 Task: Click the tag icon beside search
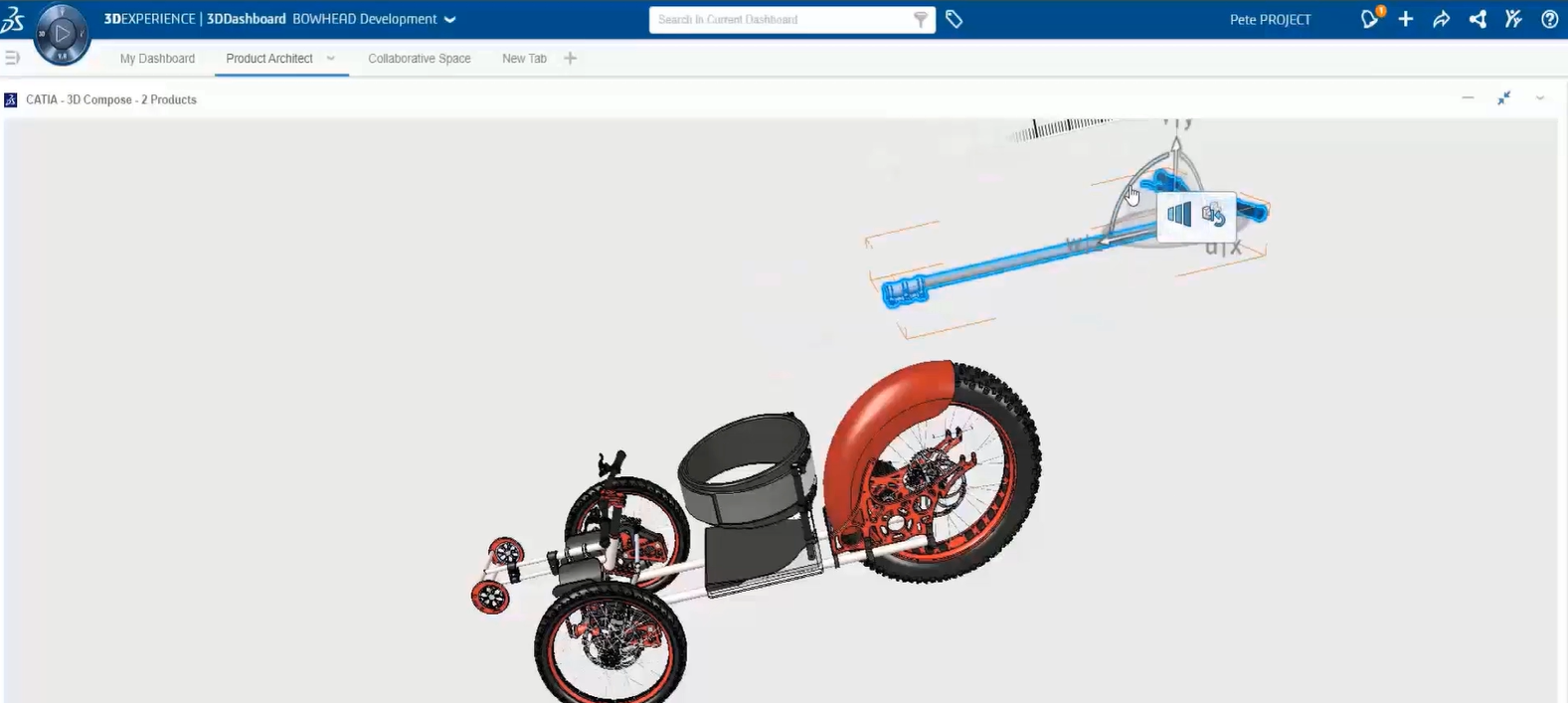click(954, 19)
